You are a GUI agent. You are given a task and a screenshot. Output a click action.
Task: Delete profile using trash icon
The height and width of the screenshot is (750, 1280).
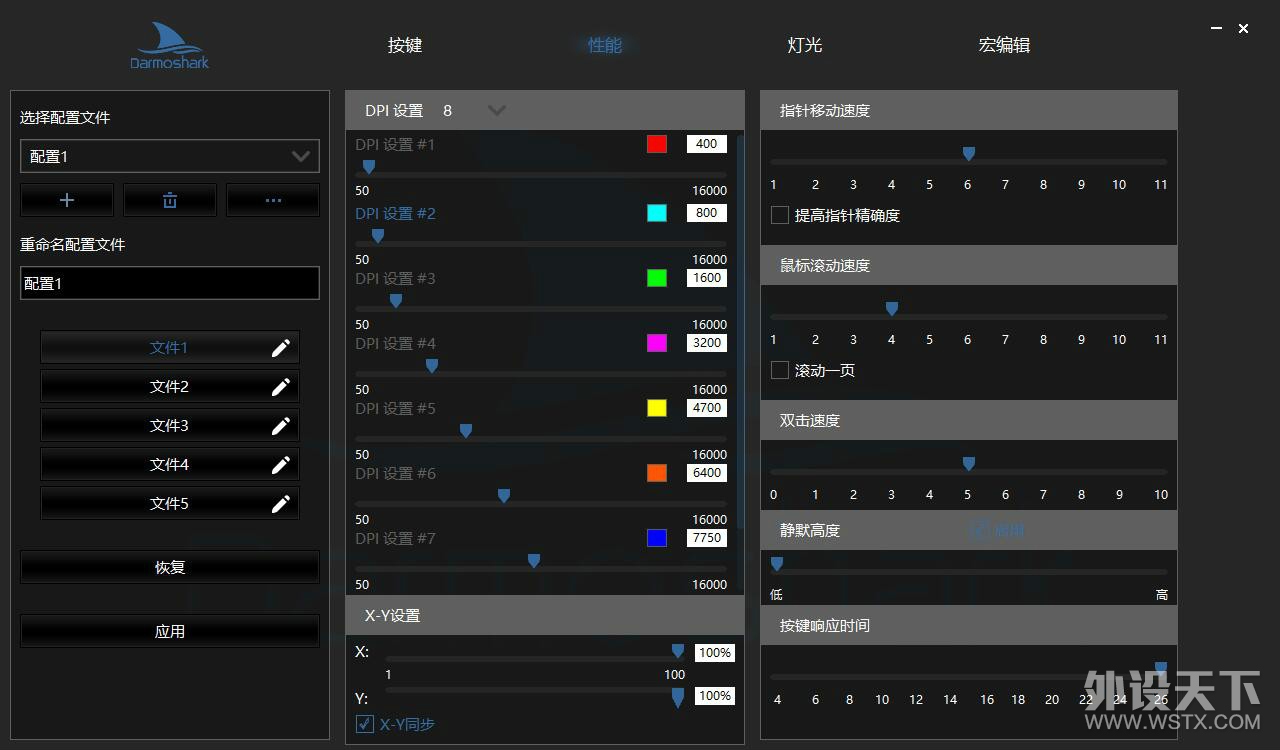(x=170, y=200)
